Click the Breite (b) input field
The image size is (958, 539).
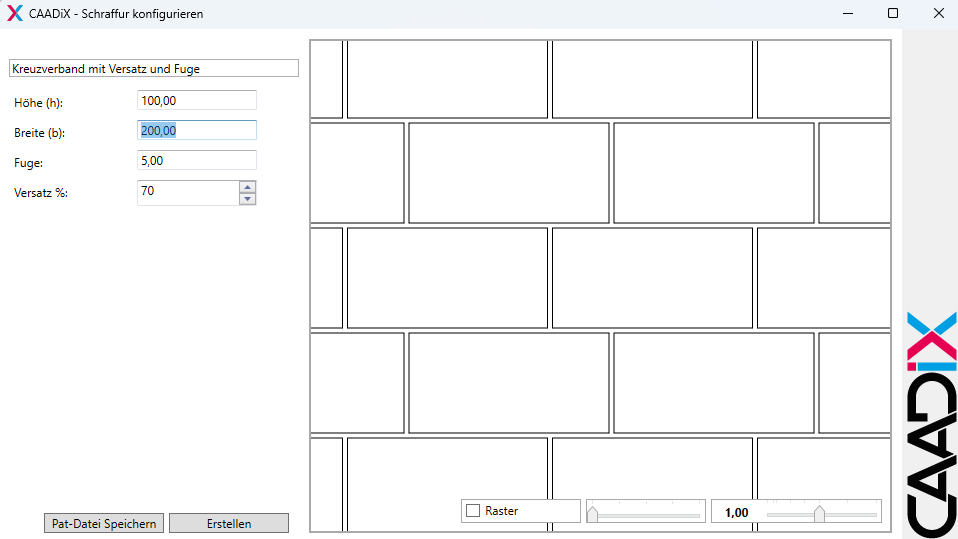pyautogui.click(x=197, y=130)
